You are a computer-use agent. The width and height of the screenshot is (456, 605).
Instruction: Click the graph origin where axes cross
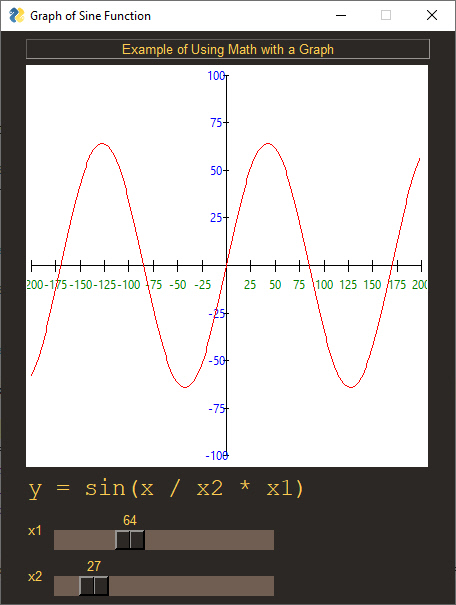[226, 265]
